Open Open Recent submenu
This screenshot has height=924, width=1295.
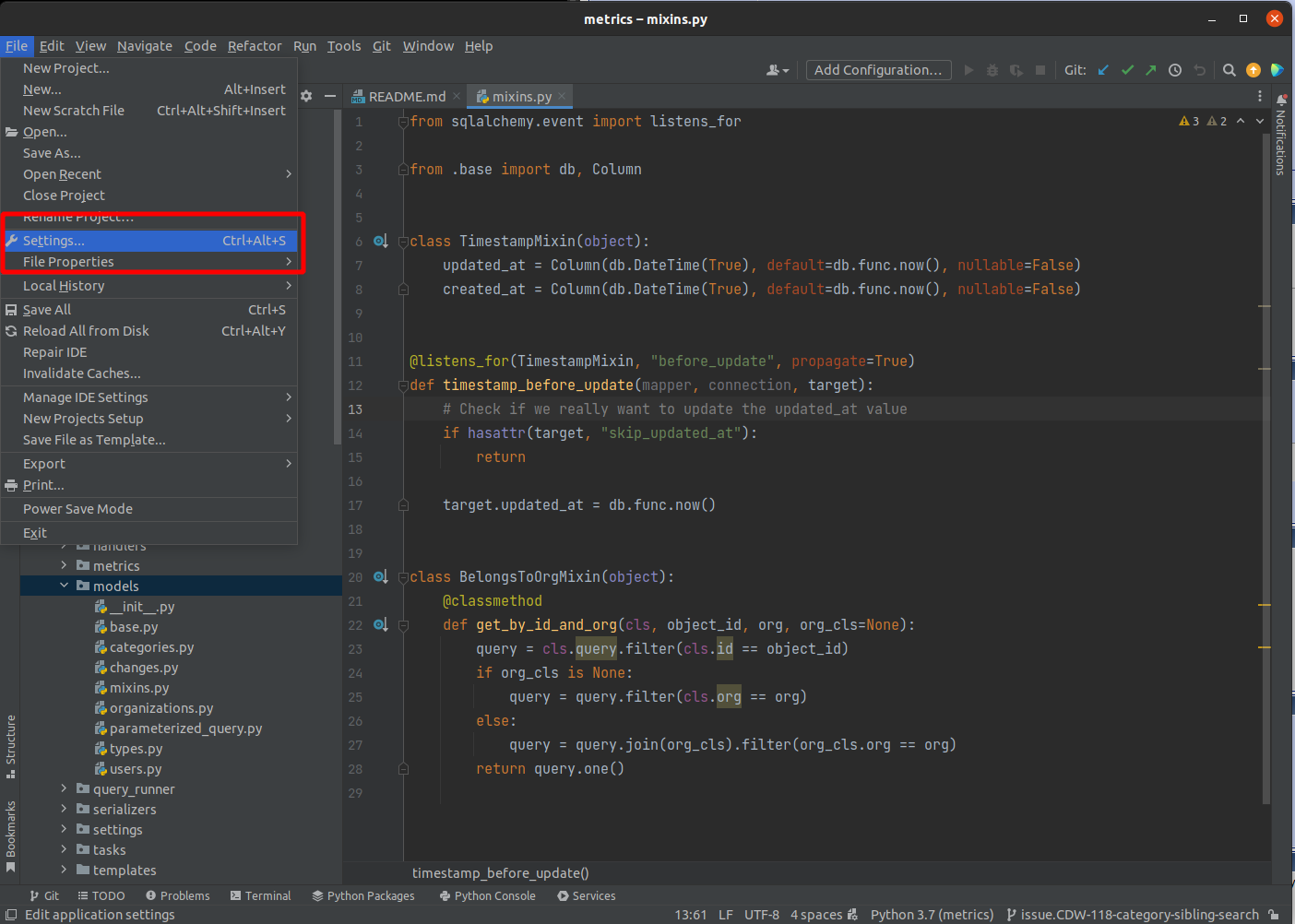[x=149, y=174]
